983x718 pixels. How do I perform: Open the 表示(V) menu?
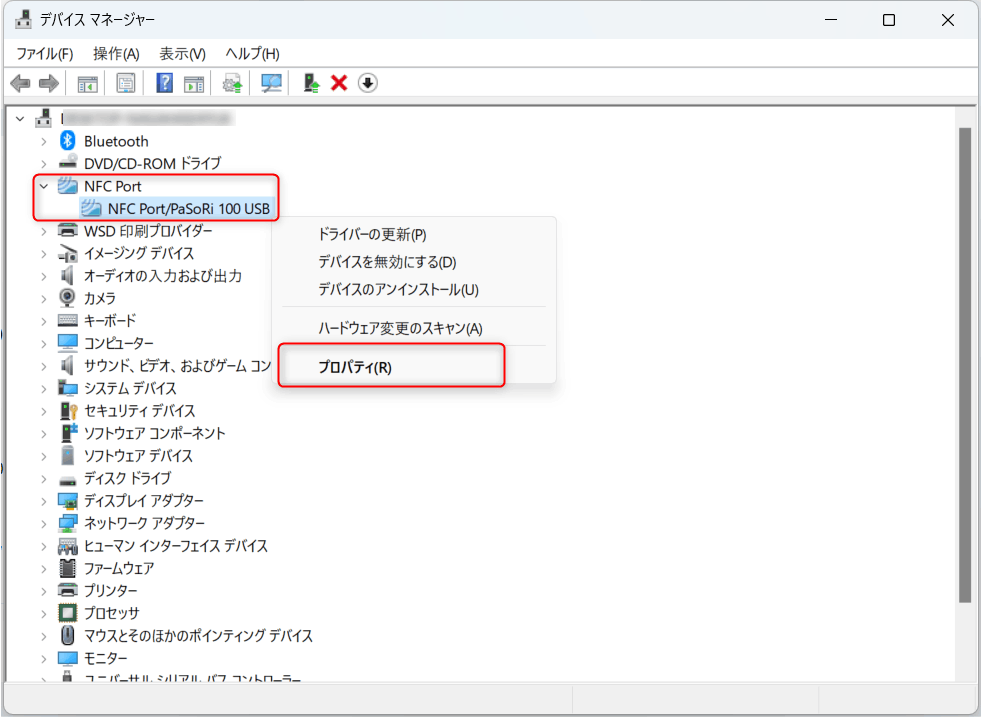182,54
